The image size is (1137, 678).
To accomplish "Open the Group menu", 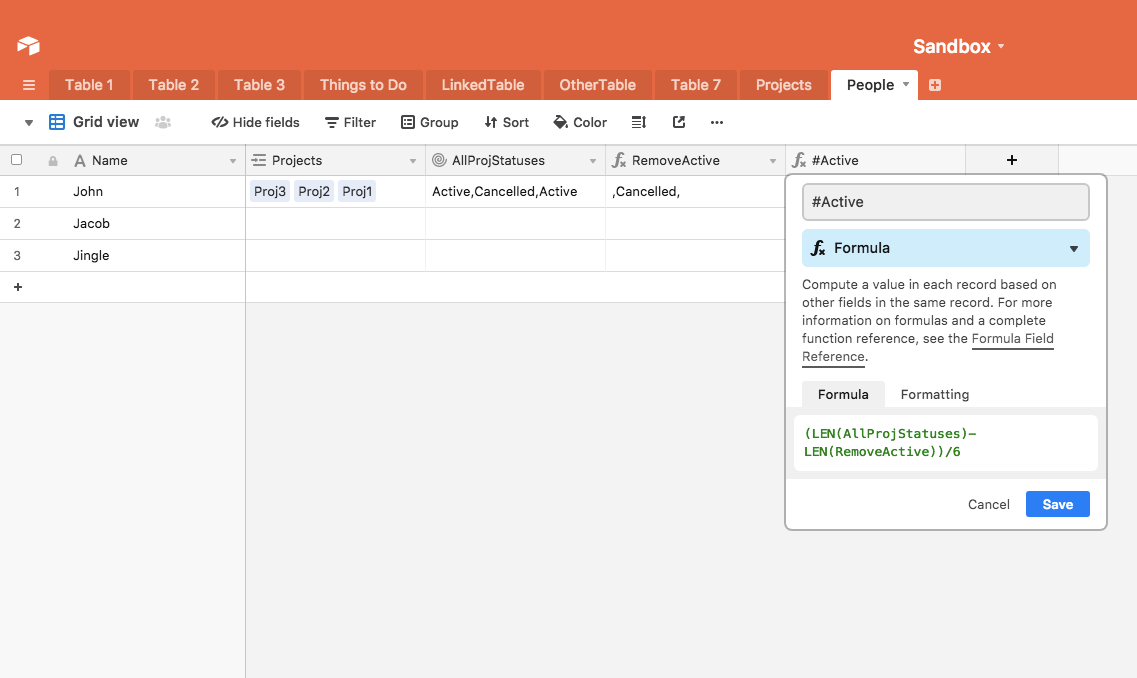I will coord(429,122).
